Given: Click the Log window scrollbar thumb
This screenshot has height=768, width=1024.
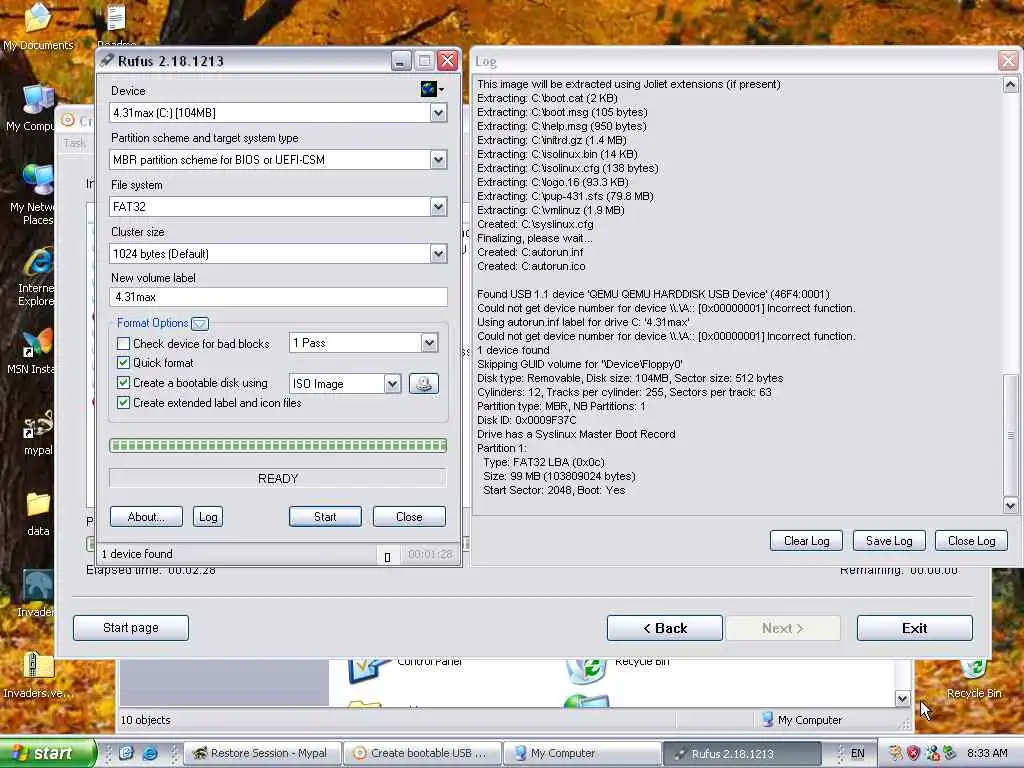Looking at the screenshot, I should (1010, 436).
